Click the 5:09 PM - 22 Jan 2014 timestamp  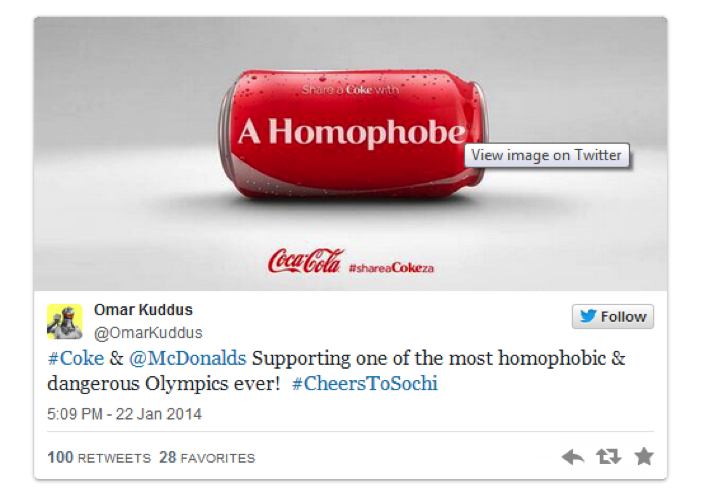click(x=124, y=414)
